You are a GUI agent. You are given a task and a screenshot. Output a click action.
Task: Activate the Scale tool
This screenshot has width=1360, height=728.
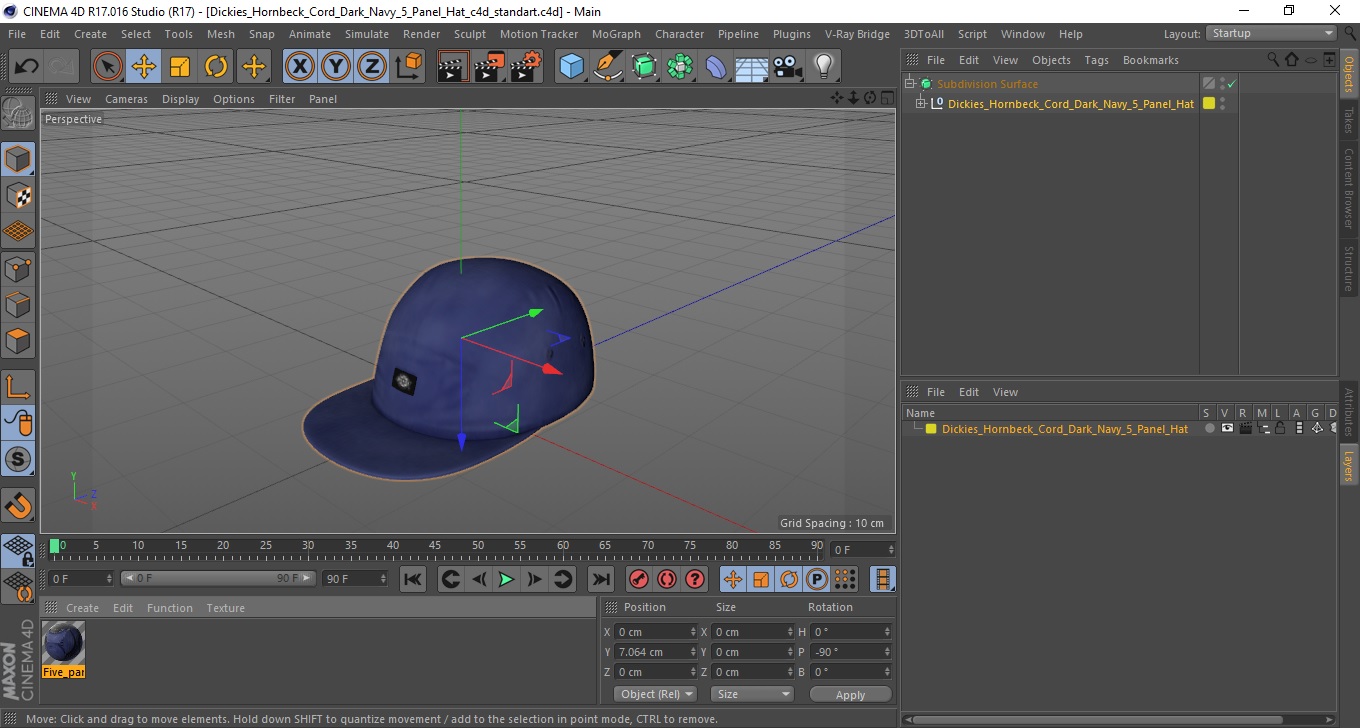[180, 67]
